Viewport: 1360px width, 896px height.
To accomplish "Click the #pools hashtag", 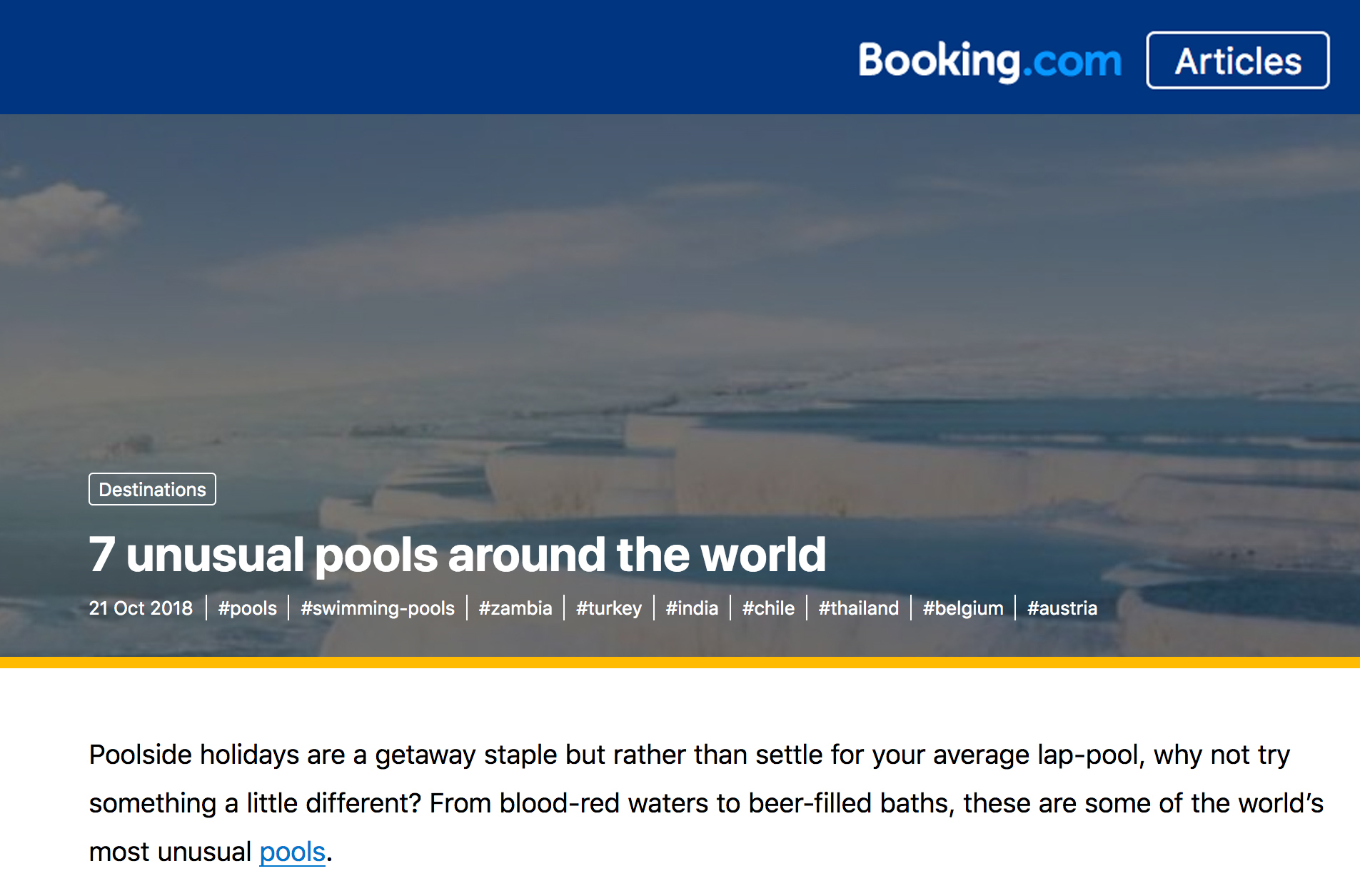I will coord(247,608).
